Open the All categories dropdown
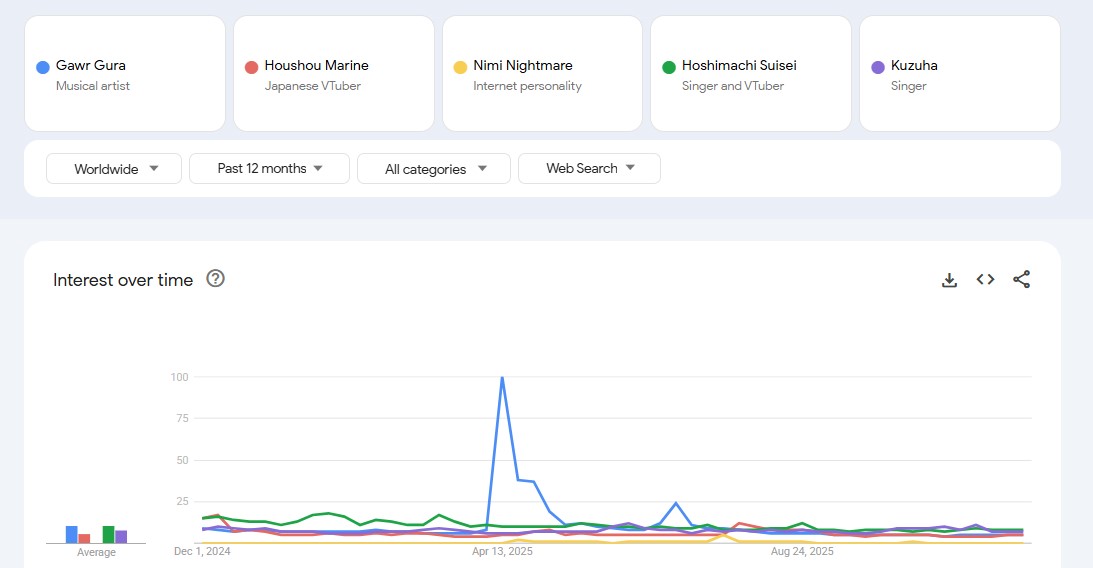 point(434,169)
